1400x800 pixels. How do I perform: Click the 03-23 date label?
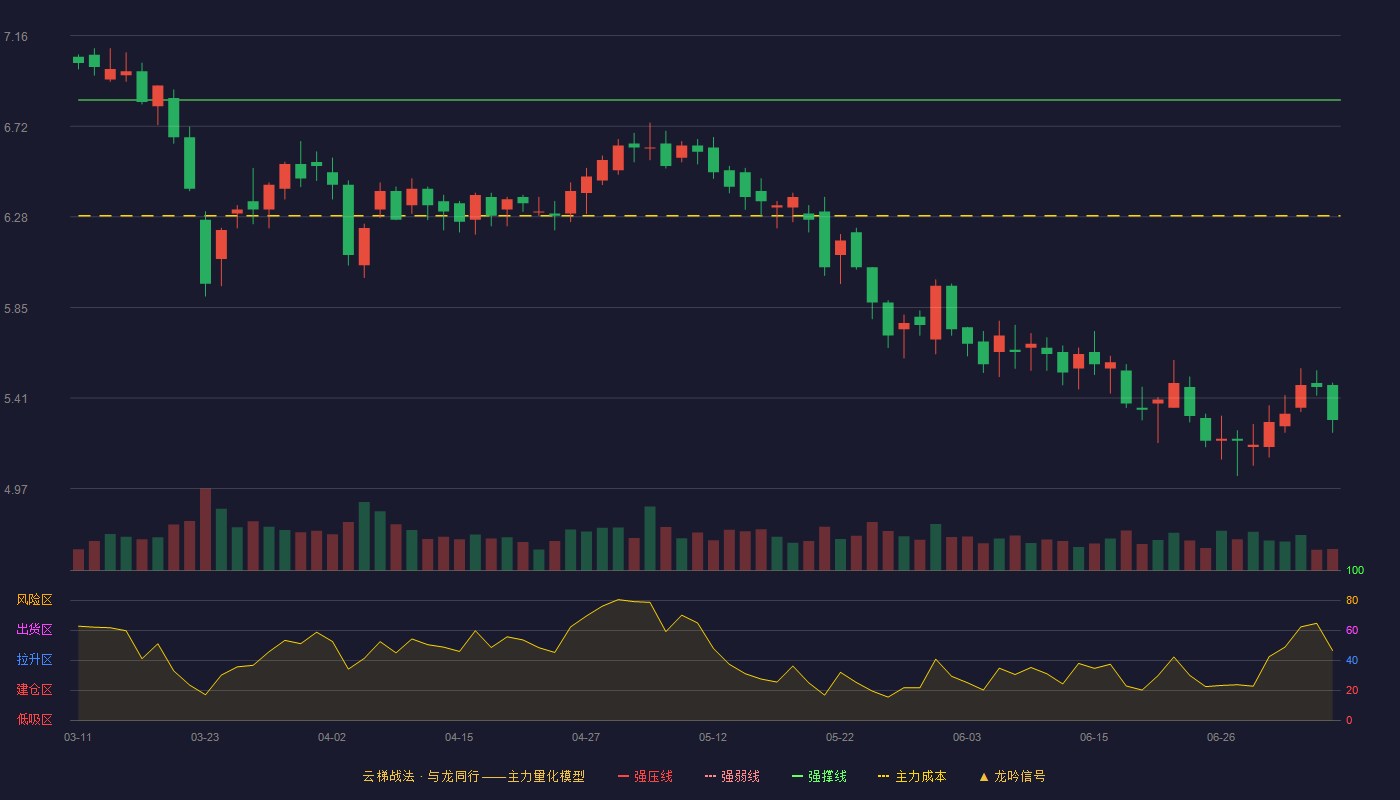click(x=205, y=737)
